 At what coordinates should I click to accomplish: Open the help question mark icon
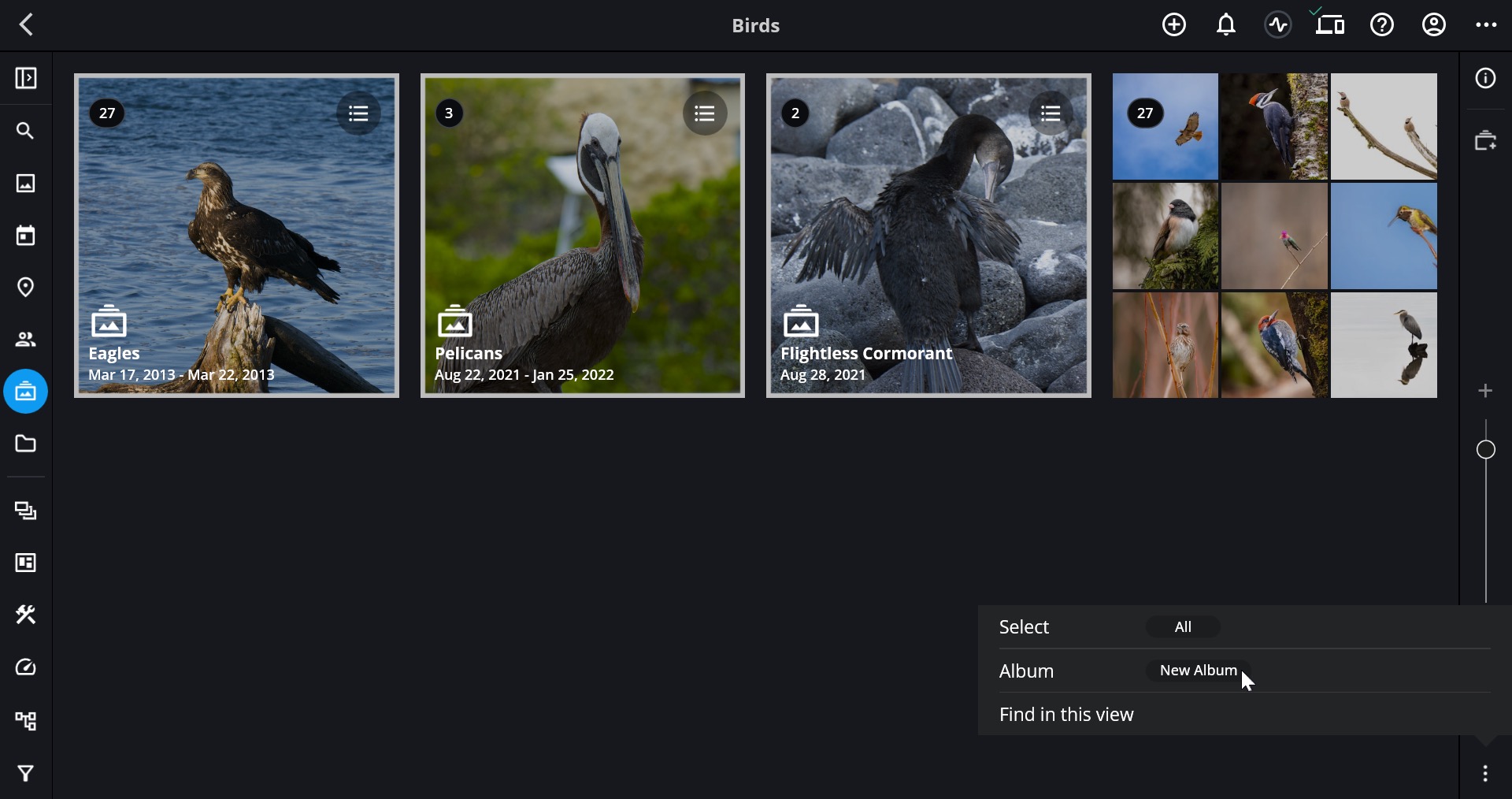[x=1382, y=24]
